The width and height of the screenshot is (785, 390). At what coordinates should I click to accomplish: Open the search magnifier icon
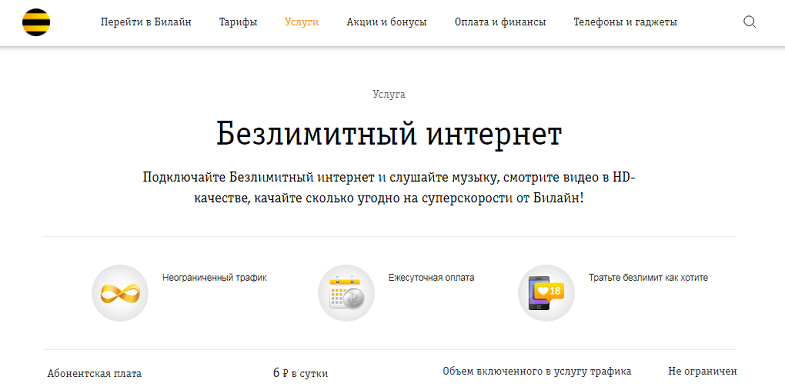(749, 22)
